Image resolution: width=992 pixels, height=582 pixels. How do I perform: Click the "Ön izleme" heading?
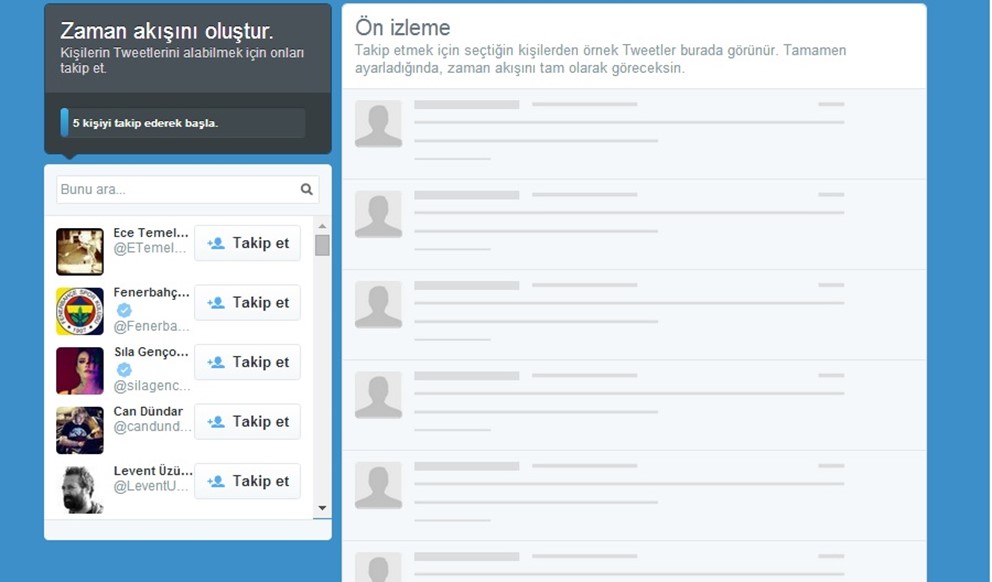tap(402, 27)
